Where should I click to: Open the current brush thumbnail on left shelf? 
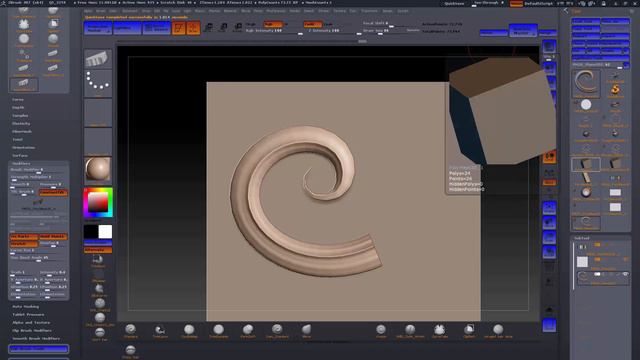coord(98,58)
